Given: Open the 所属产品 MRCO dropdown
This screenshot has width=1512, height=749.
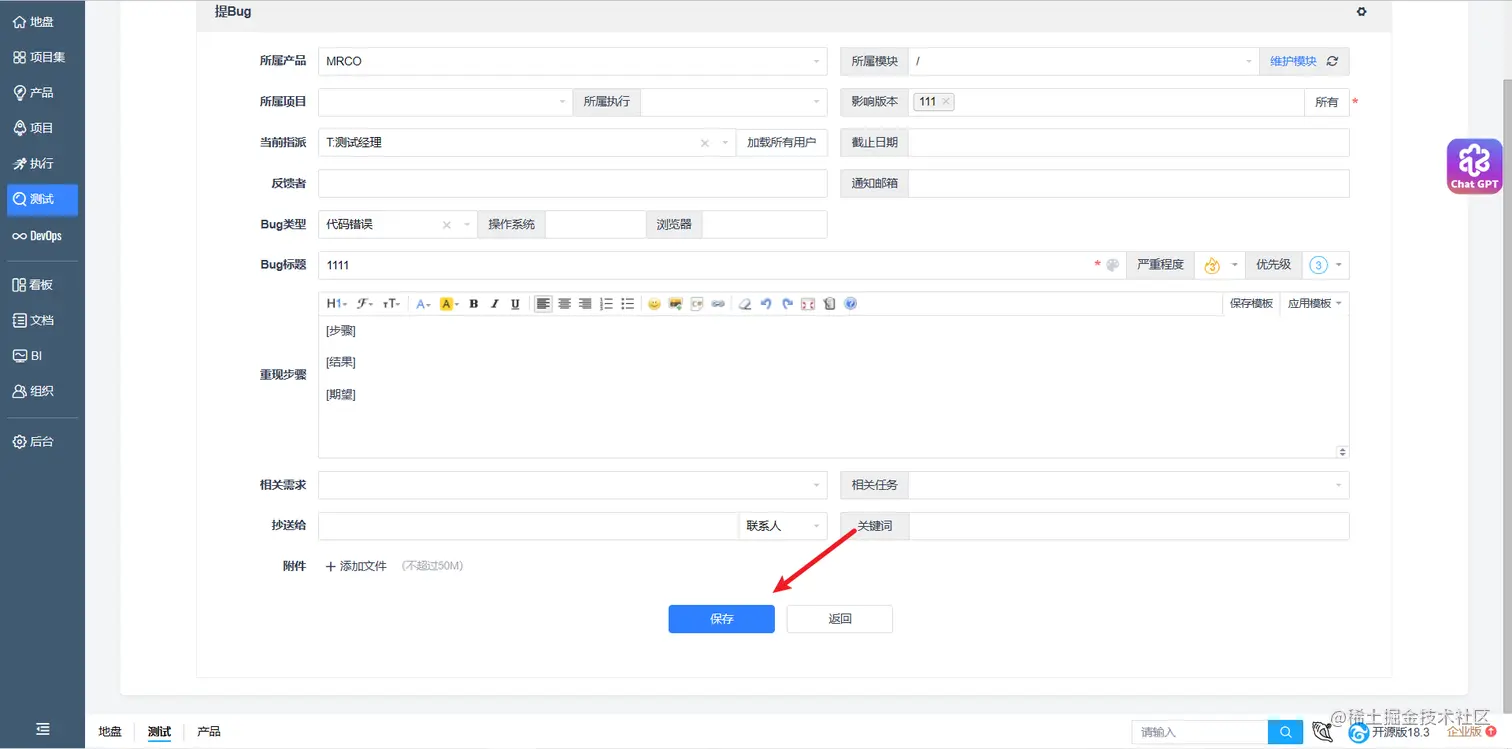Looking at the screenshot, I should tap(573, 61).
